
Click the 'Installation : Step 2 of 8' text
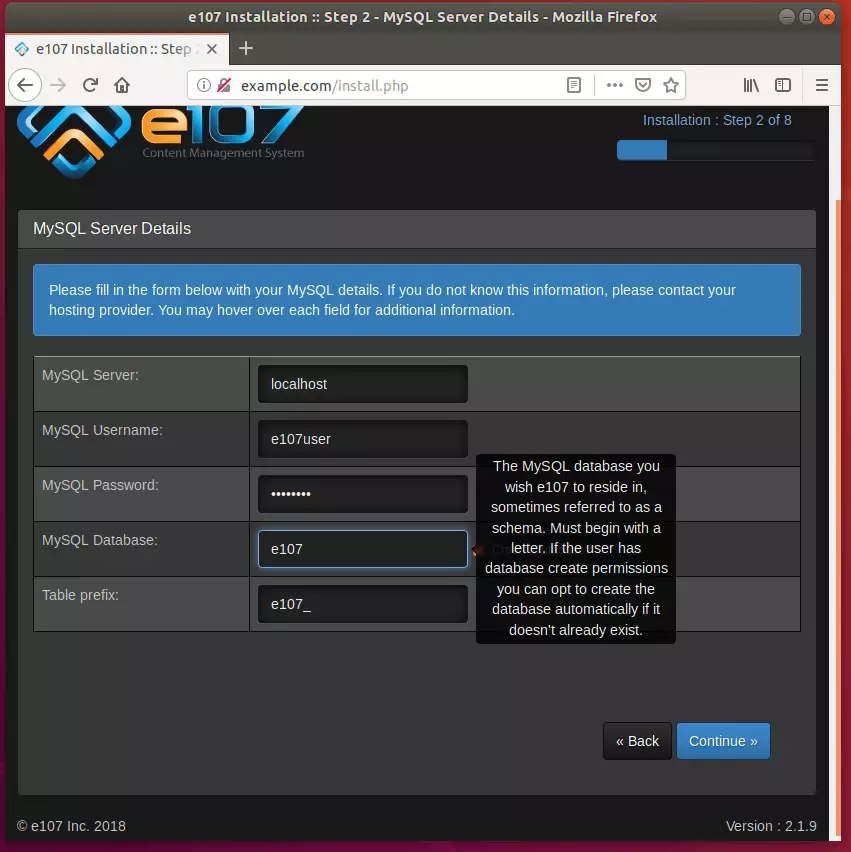(717, 120)
